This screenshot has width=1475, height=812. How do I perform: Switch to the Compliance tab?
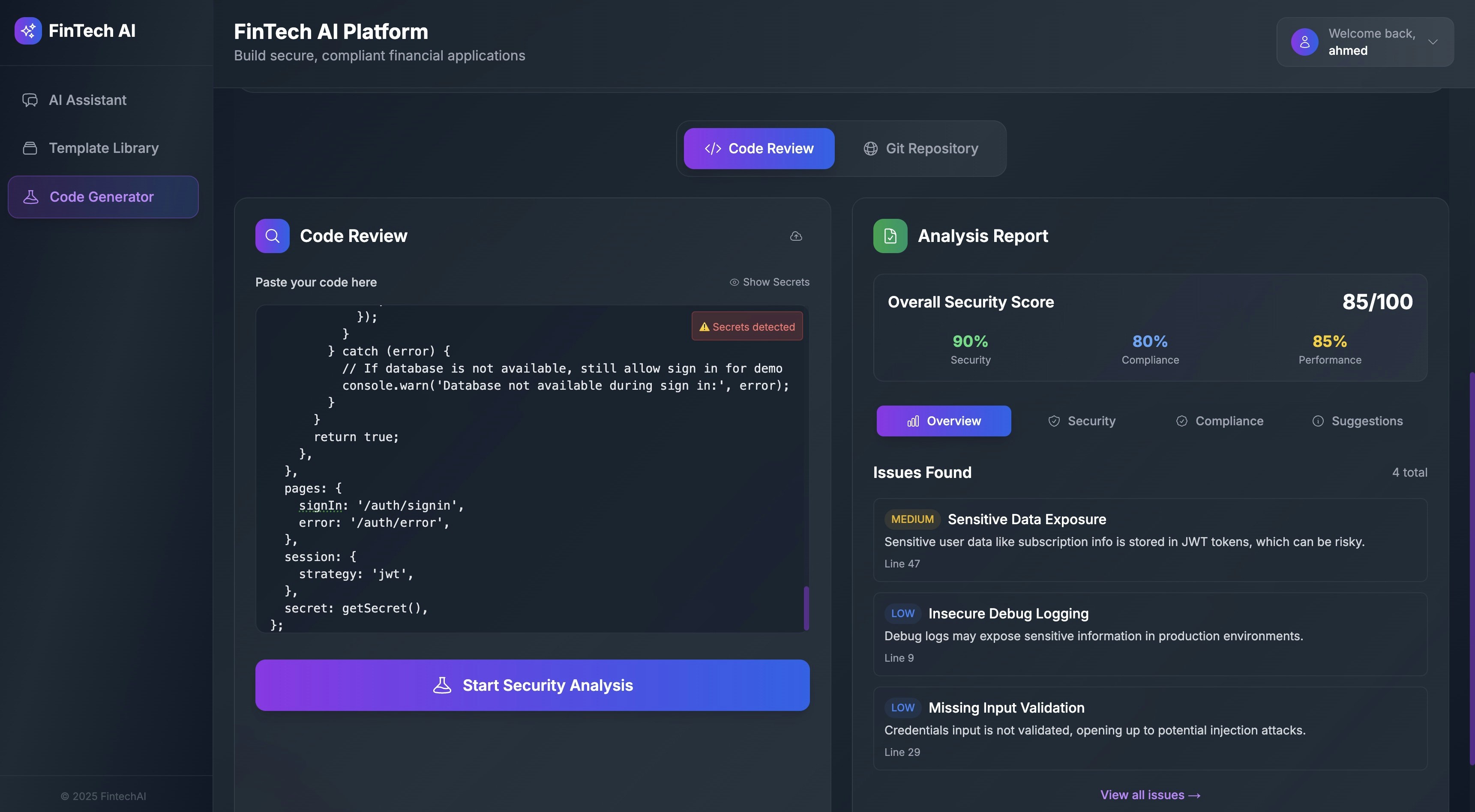(1220, 421)
